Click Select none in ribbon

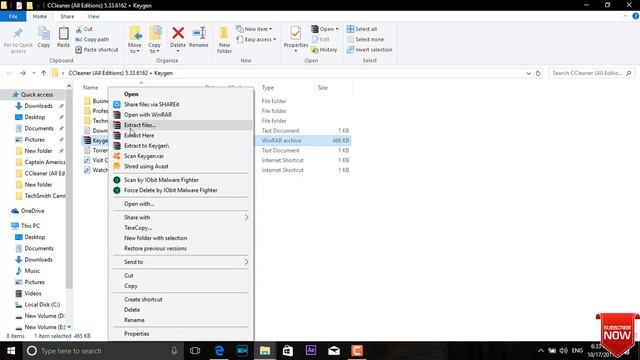[365, 40]
